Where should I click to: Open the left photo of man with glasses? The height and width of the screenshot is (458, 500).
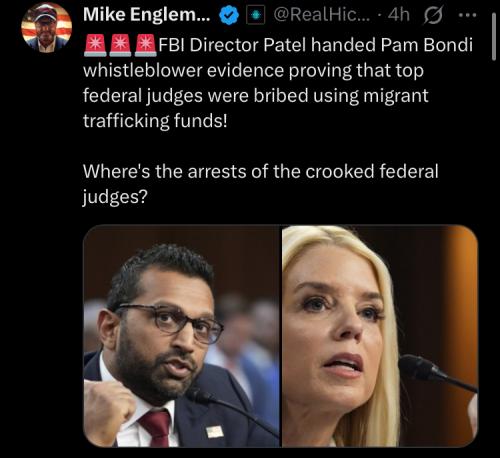tap(182, 336)
